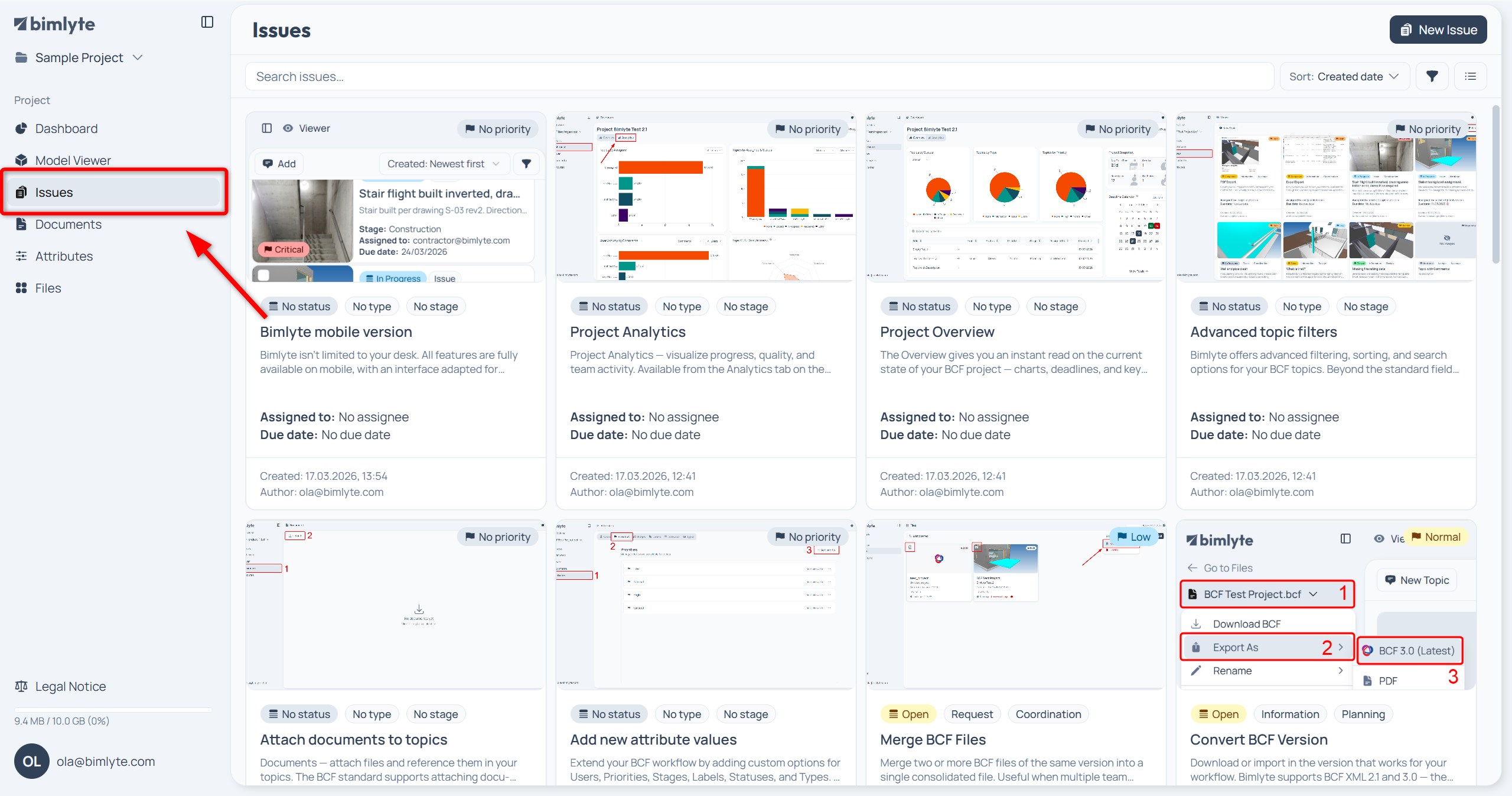Click the Coordination stage badge

(1048, 714)
